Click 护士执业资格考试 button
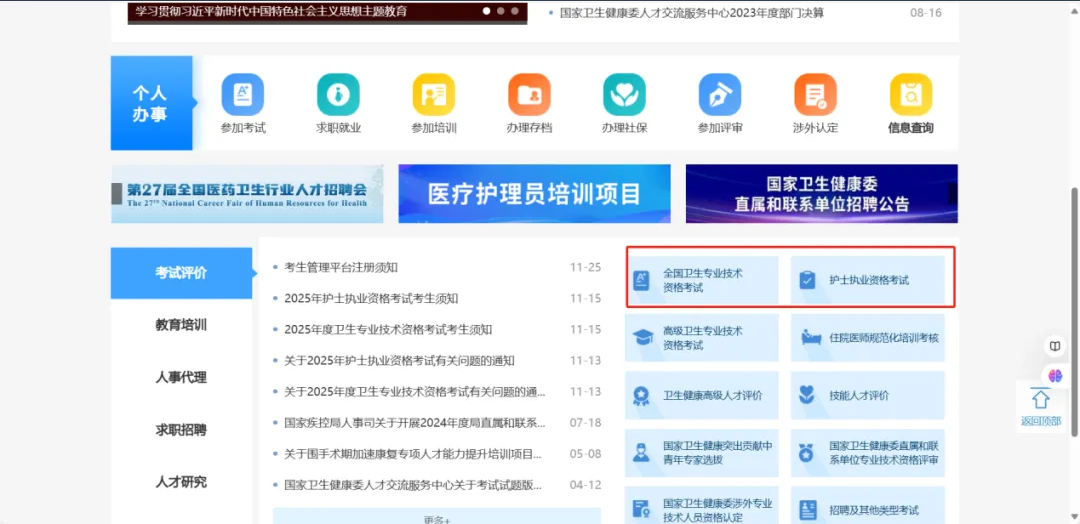This screenshot has height=524, width=1080. pyautogui.click(x=867, y=280)
